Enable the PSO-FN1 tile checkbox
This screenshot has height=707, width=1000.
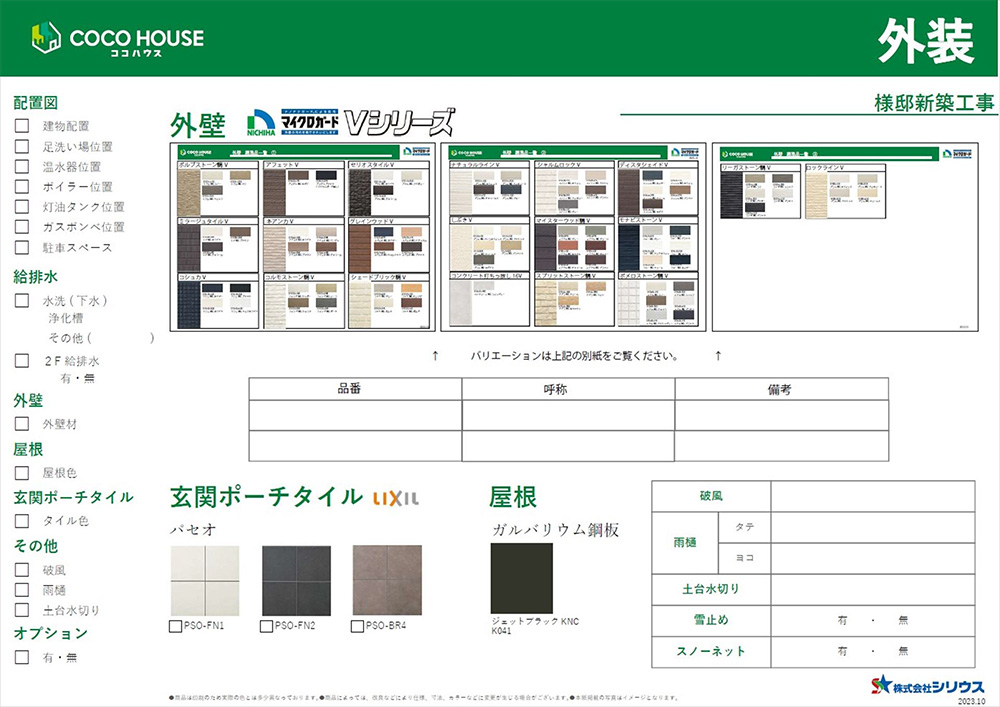pyautogui.click(x=176, y=626)
